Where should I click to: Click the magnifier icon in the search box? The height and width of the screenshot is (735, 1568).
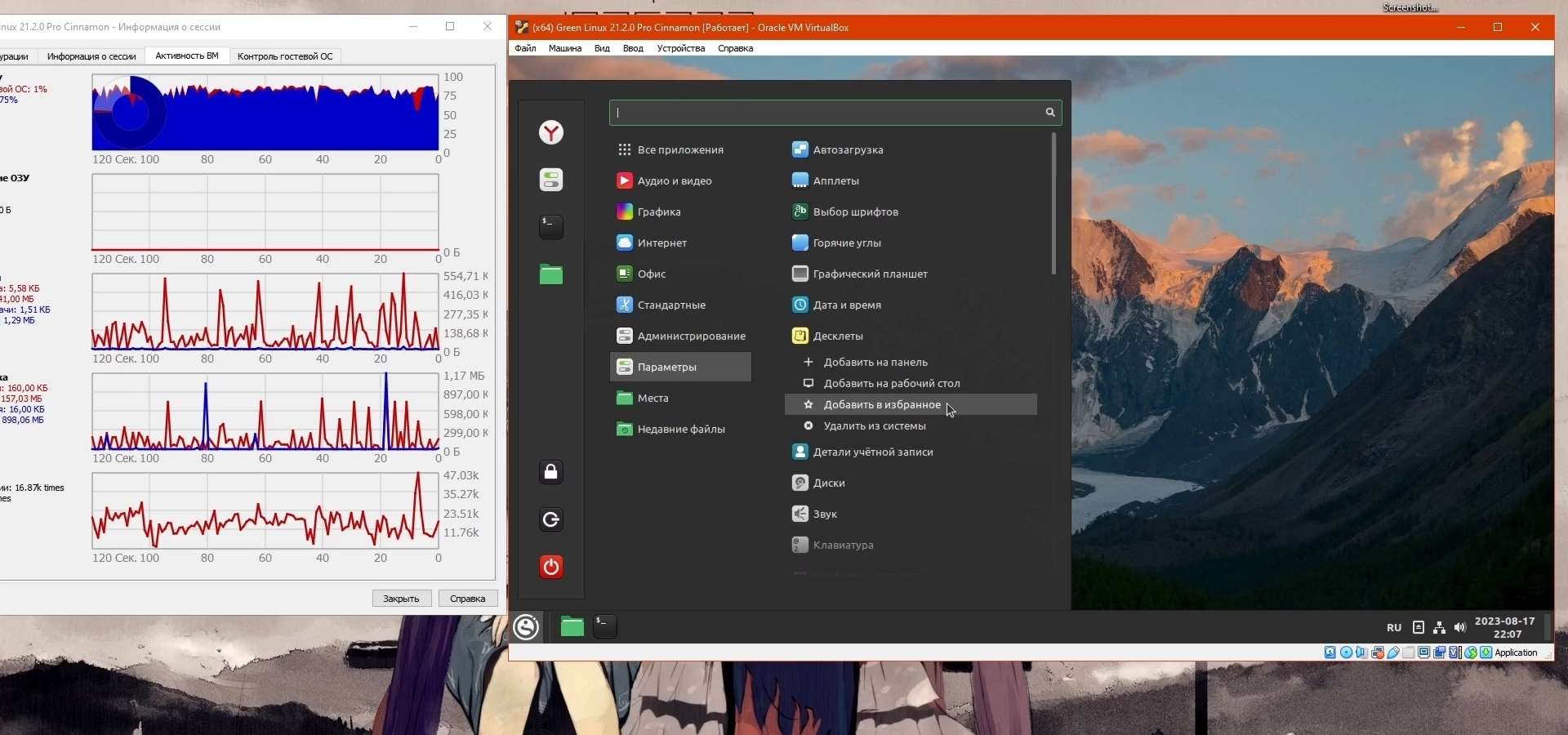point(1050,113)
